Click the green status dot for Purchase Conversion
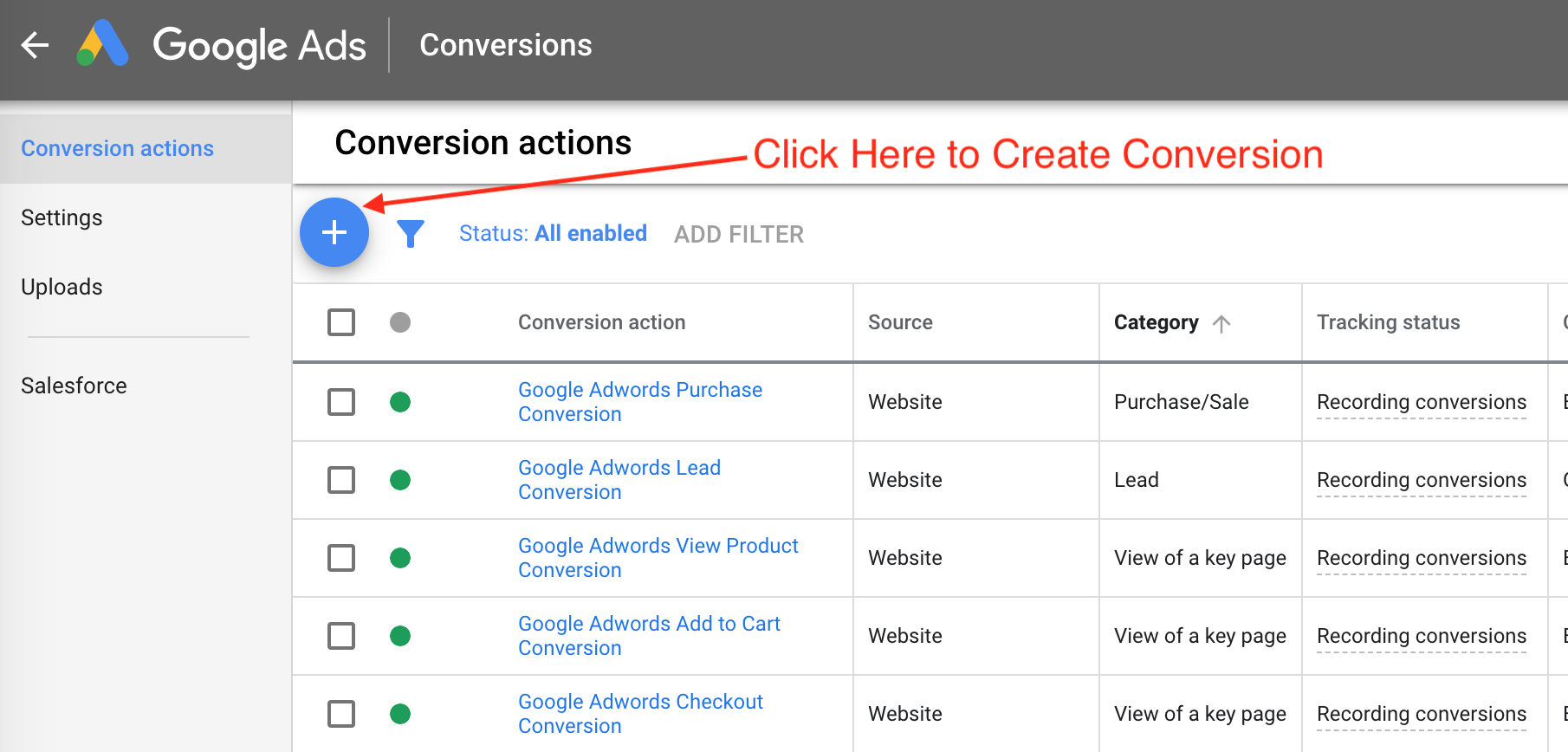Screen dimensions: 1568x752 click(x=400, y=402)
